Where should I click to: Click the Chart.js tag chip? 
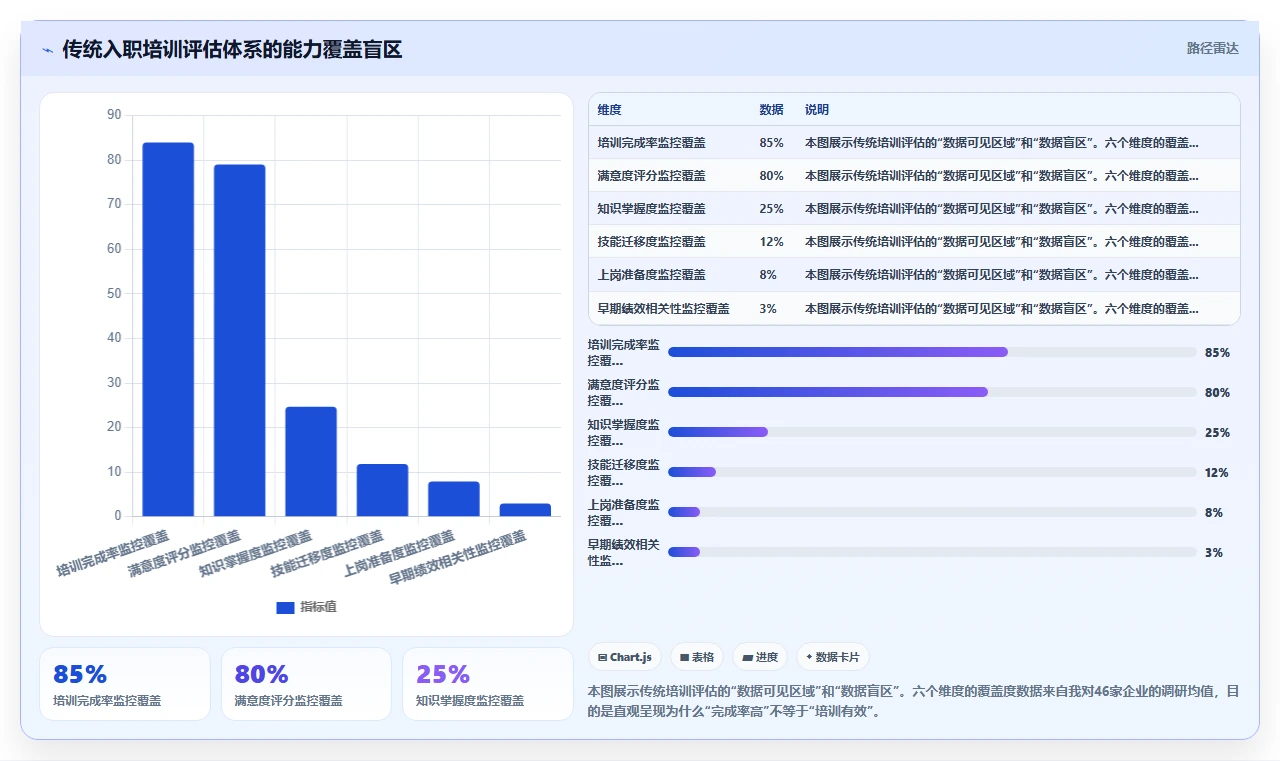tap(625, 657)
